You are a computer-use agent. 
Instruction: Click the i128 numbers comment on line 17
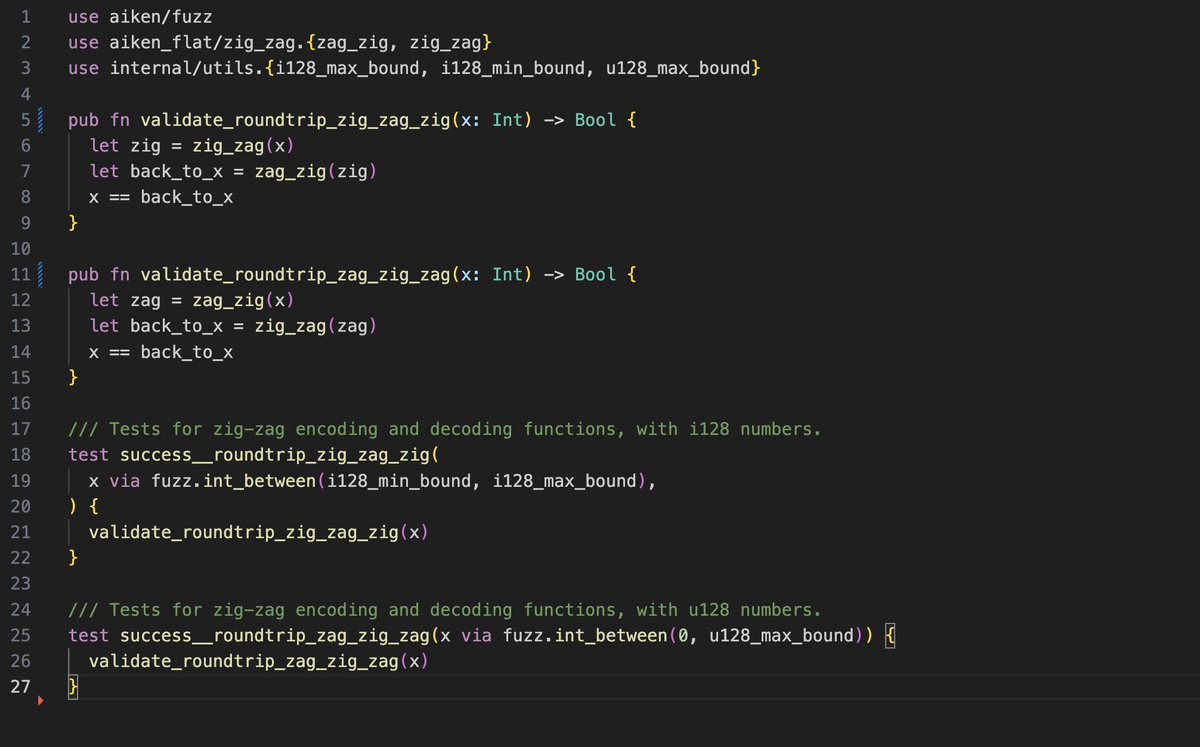click(444, 429)
